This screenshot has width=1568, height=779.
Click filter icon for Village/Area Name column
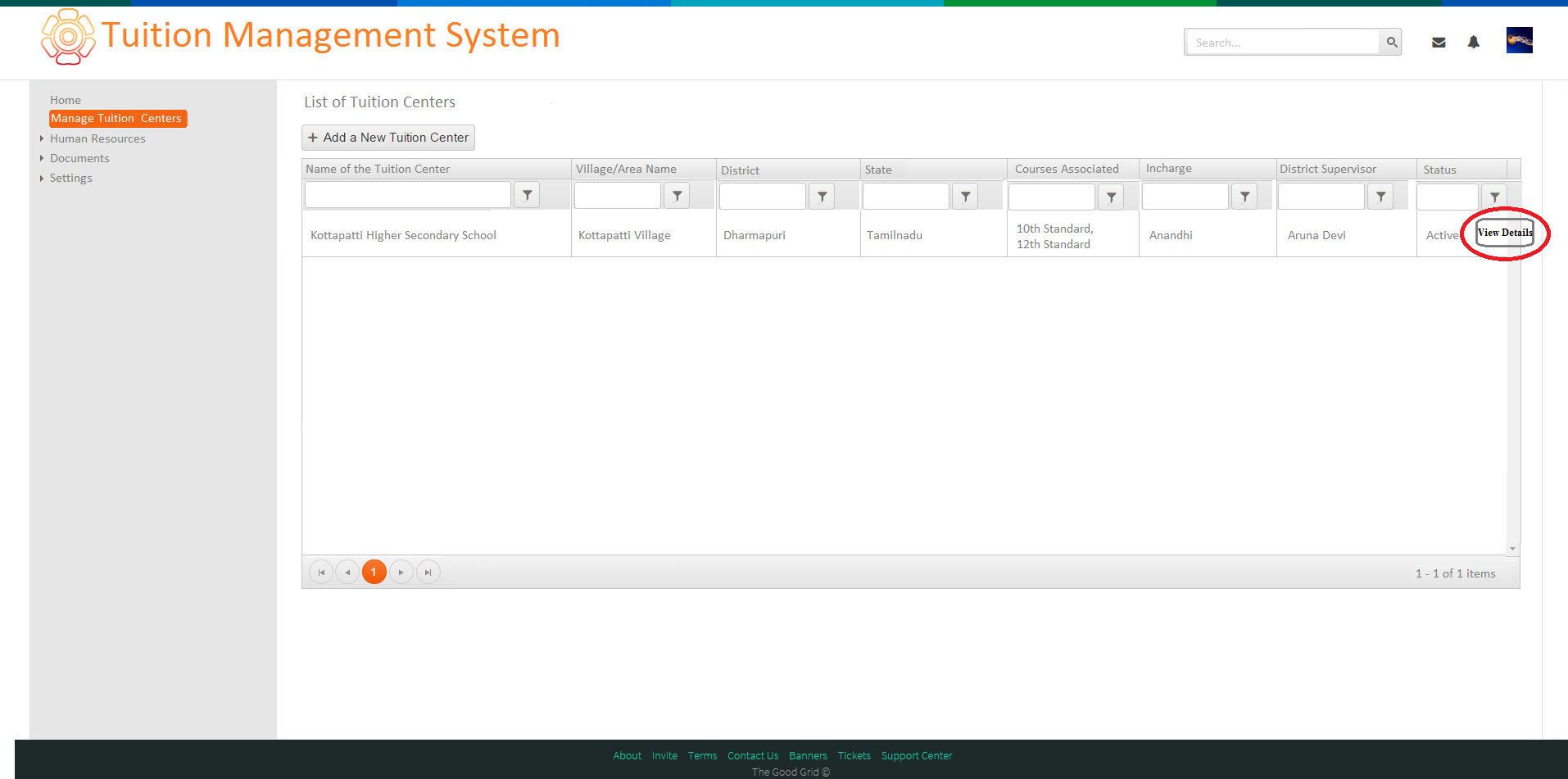tap(677, 196)
